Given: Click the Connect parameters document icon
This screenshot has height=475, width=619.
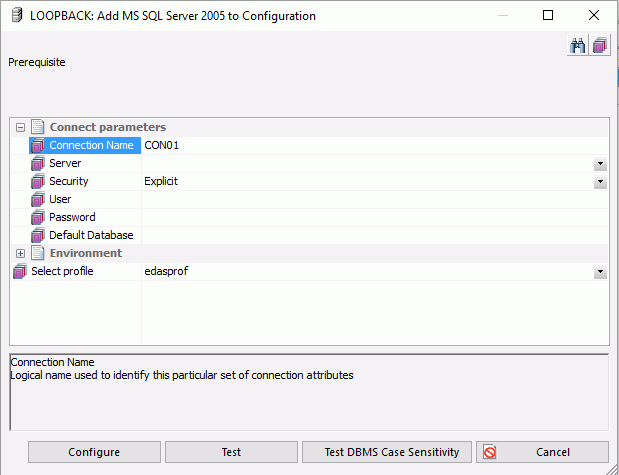Looking at the screenshot, I should click(38, 127).
